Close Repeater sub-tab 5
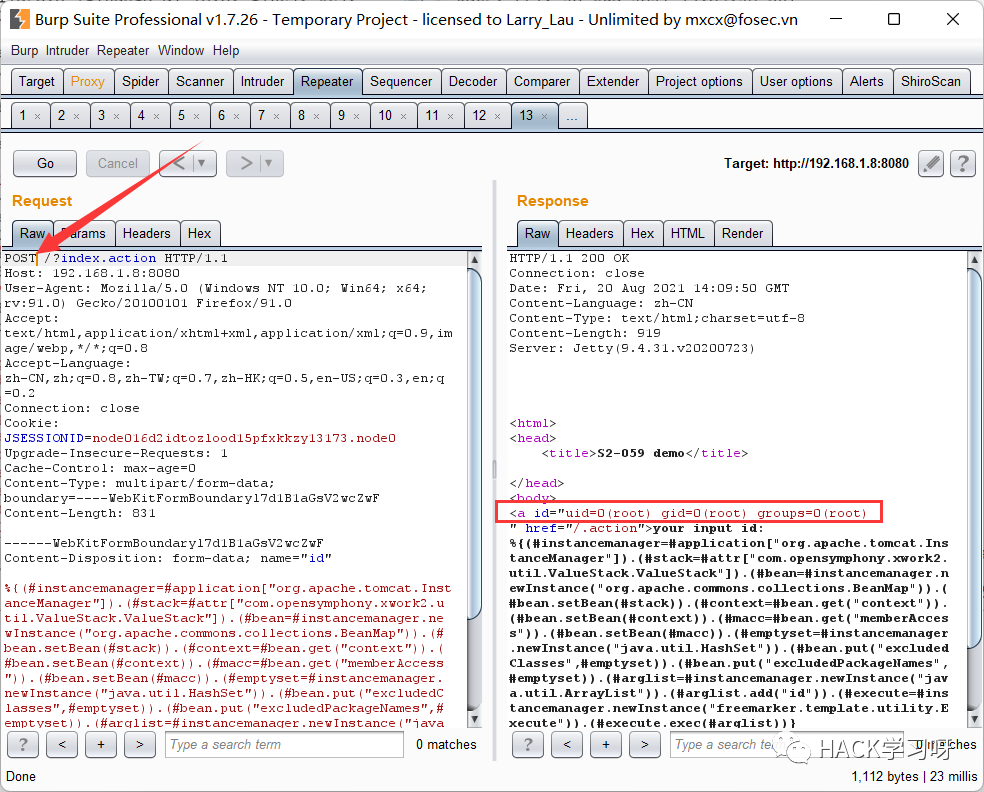This screenshot has width=984, height=792. [x=196, y=117]
